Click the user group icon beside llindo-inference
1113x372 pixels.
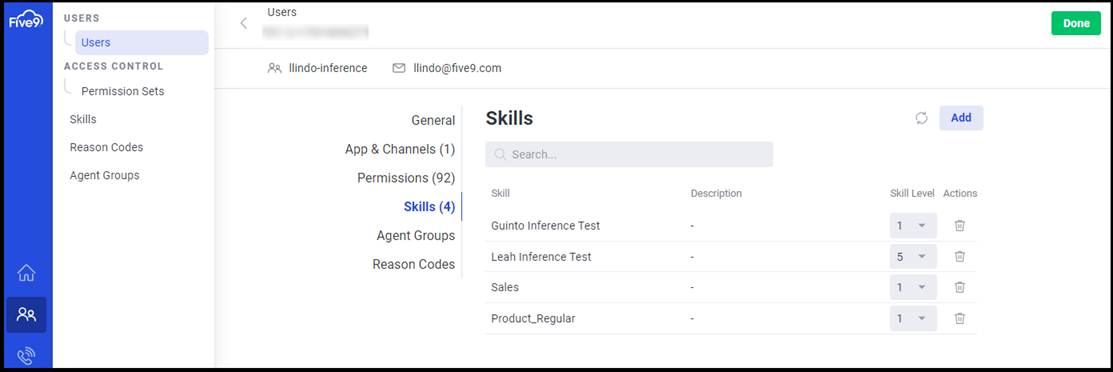274,69
